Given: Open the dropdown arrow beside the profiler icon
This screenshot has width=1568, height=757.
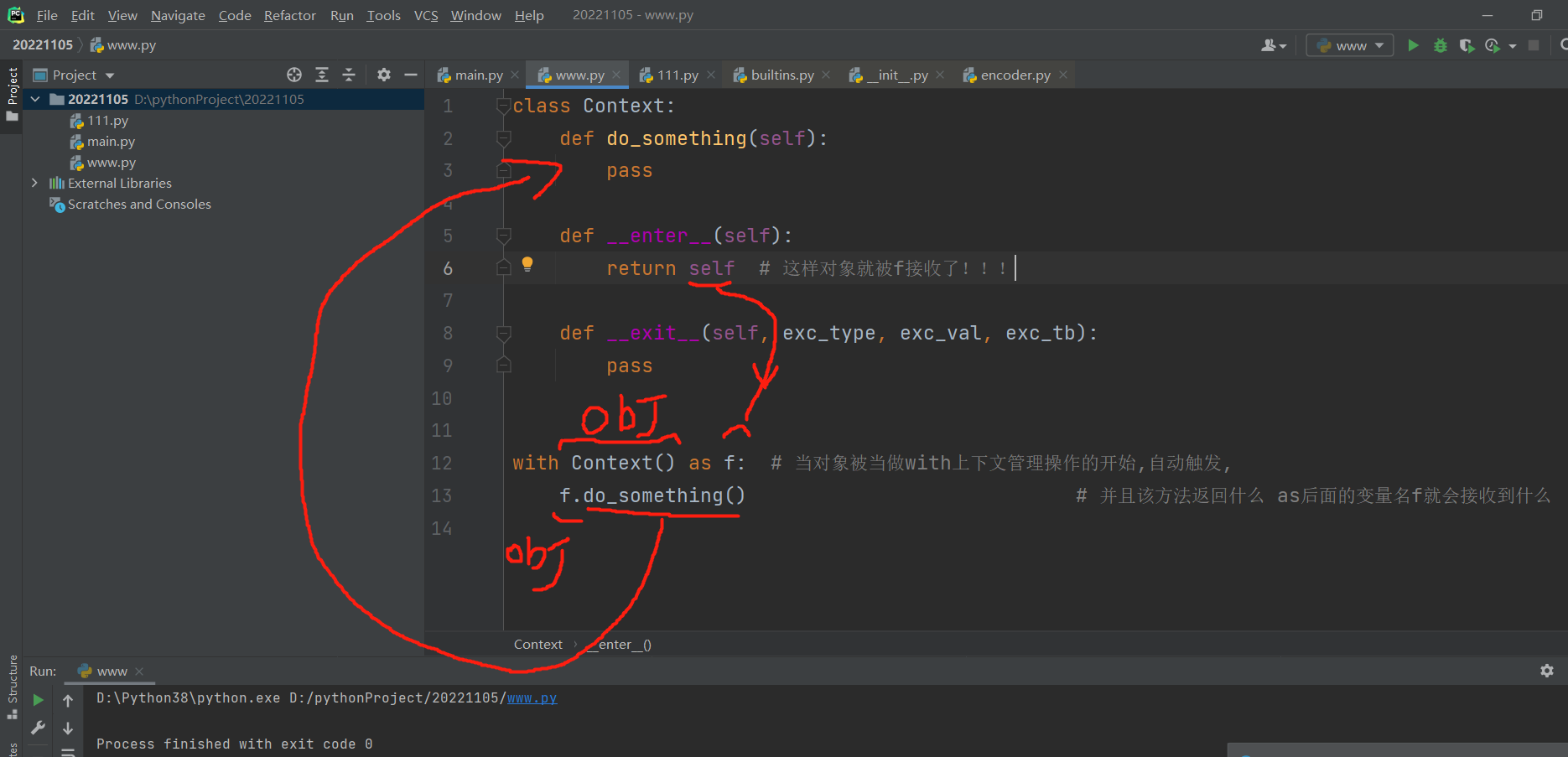Looking at the screenshot, I should tap(1513, 46).
